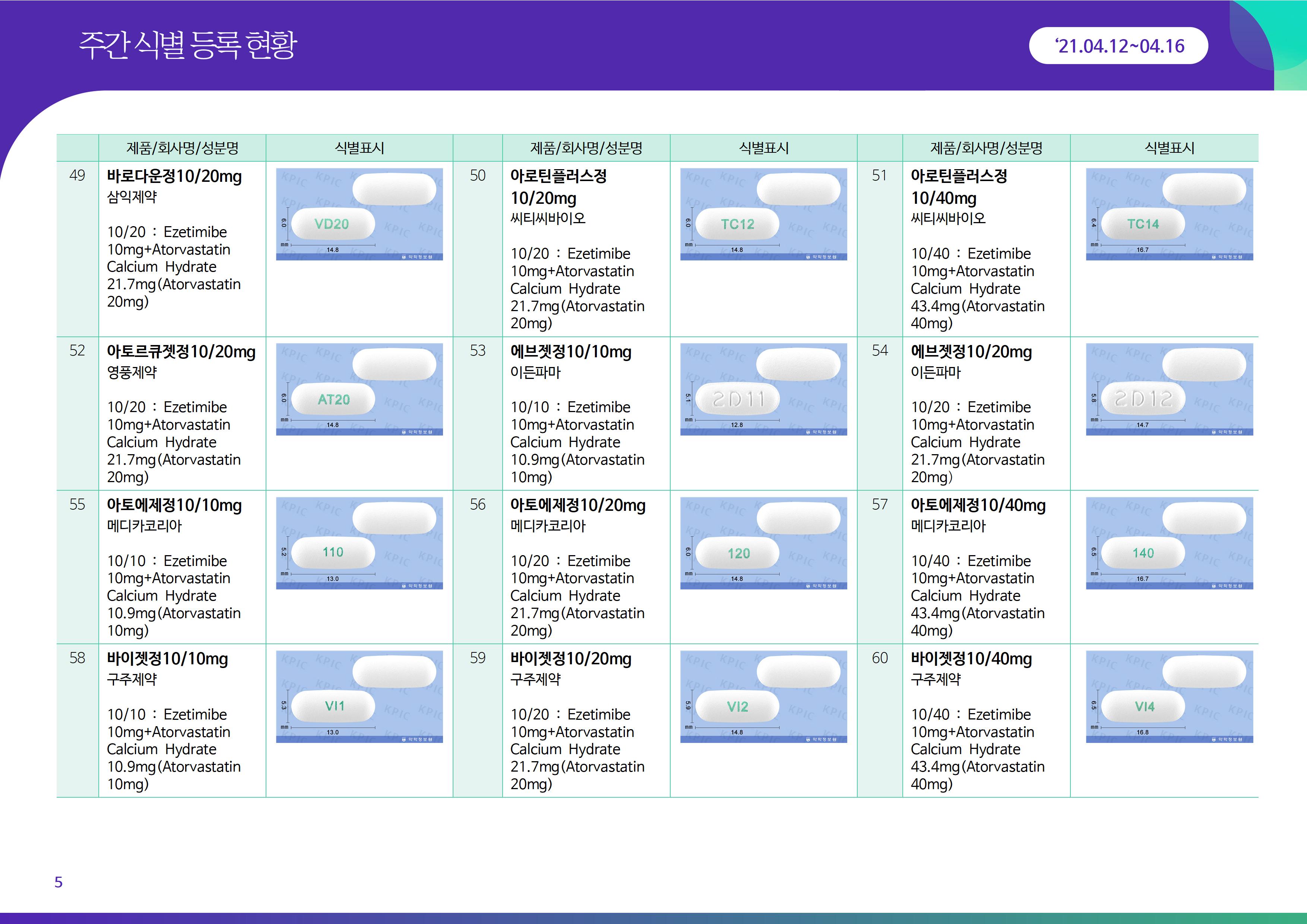Click the TC14 pill identification image

[1169, 214]
